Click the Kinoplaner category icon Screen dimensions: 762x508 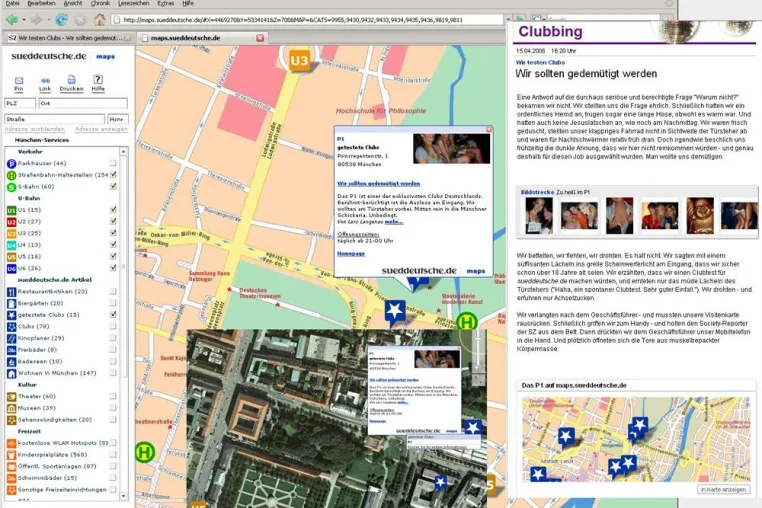pos(12,338)
